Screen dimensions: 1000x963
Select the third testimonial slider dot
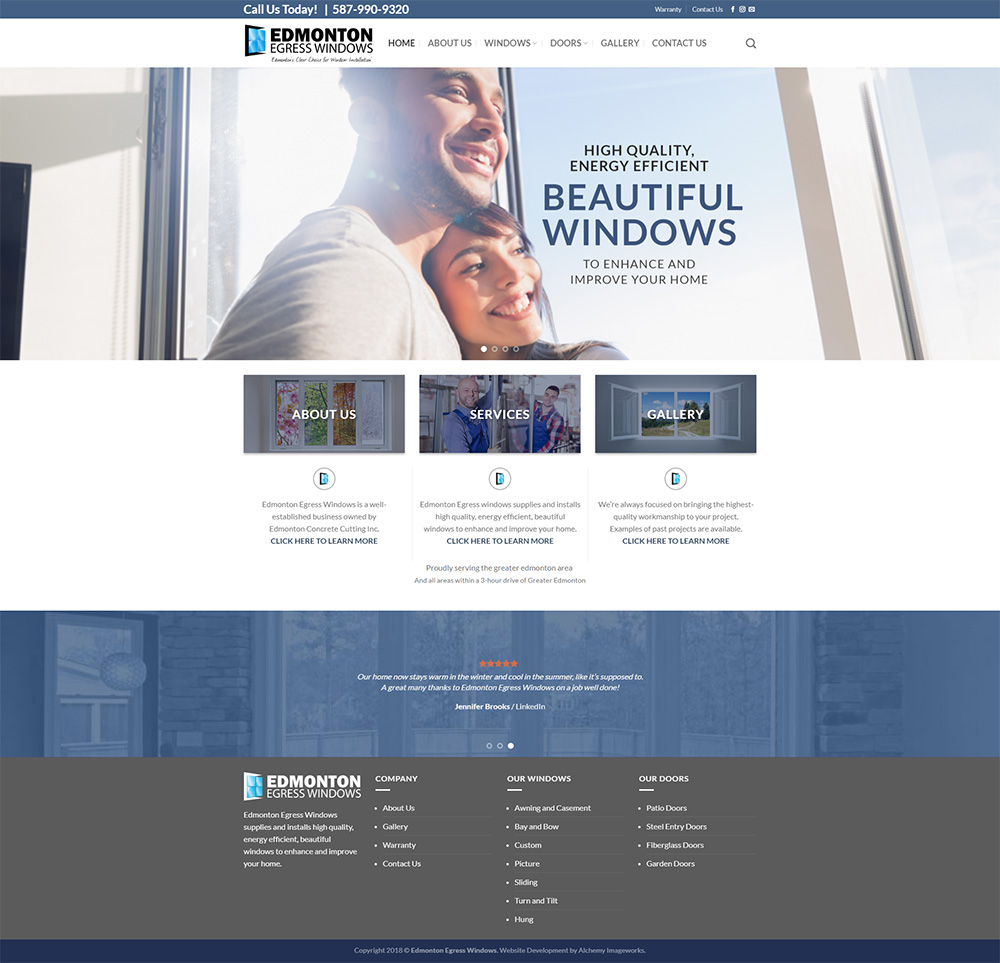click(x=511, y=746)
